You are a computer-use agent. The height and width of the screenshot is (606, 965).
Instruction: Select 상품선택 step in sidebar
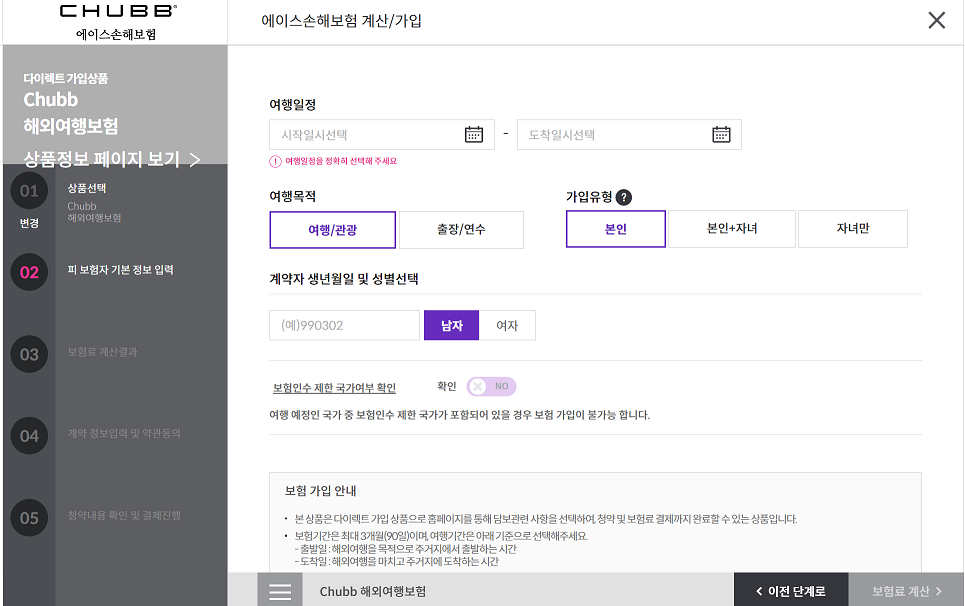tap(87, 188)
